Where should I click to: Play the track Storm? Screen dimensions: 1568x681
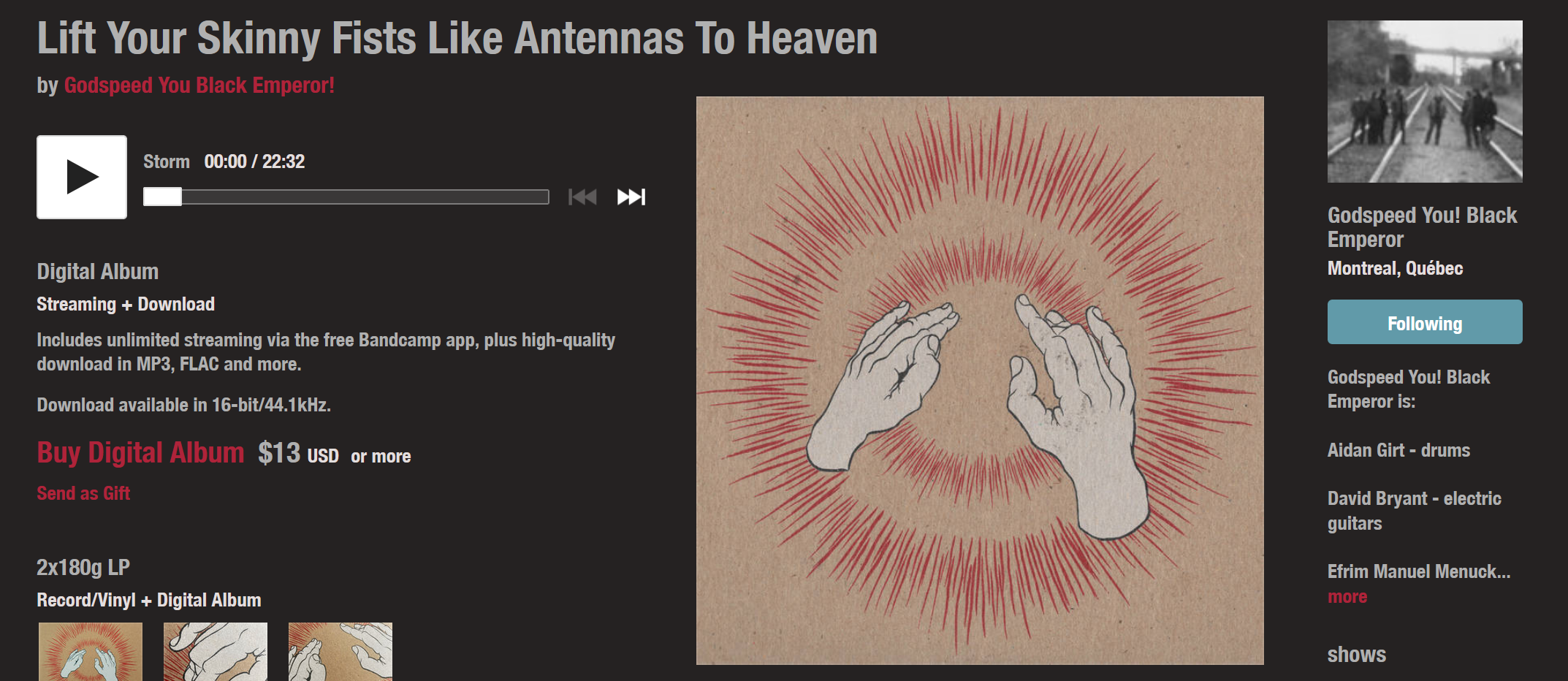[82, 177]
